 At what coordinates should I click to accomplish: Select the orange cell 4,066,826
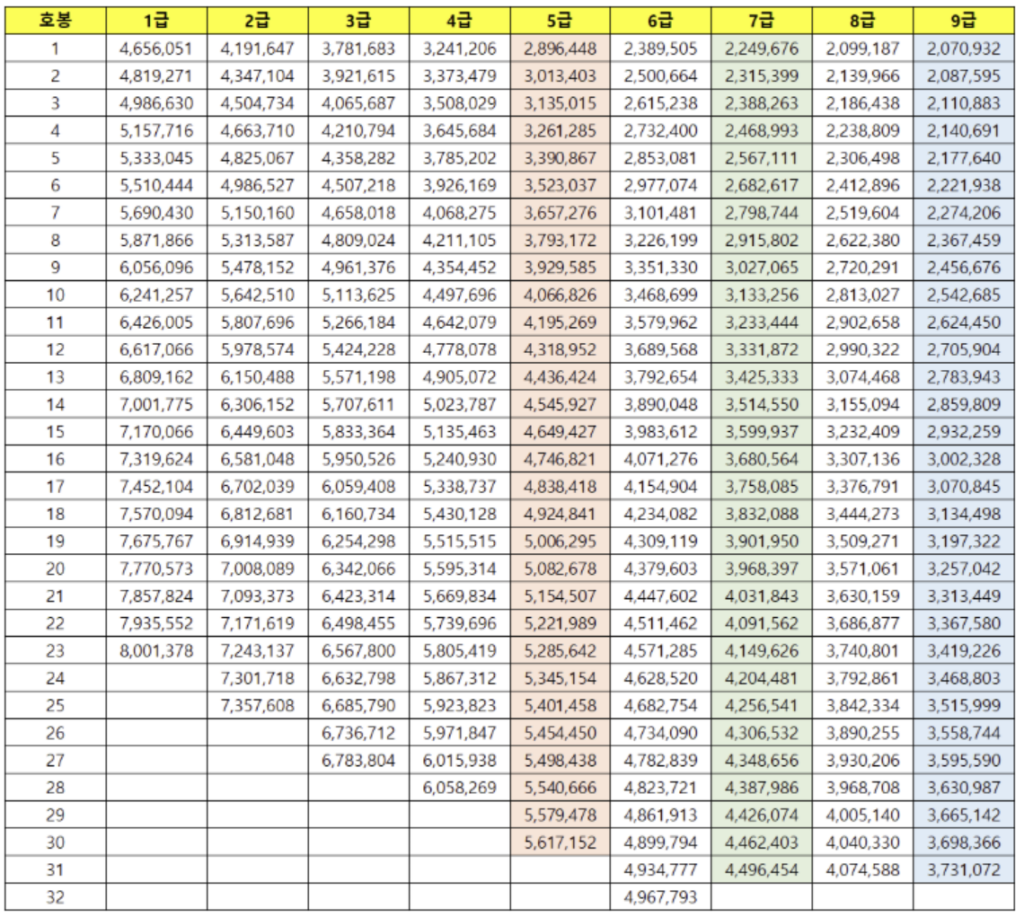point(560,294)
